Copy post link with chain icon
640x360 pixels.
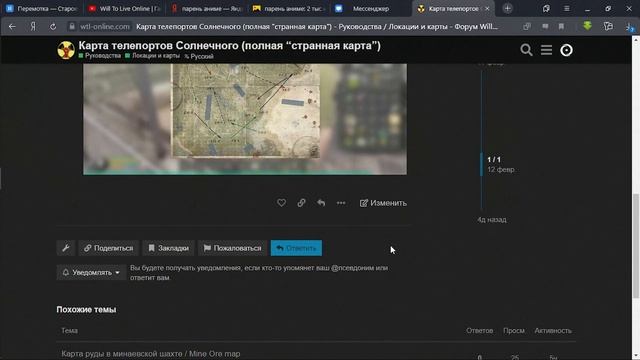tap(301, 203)
